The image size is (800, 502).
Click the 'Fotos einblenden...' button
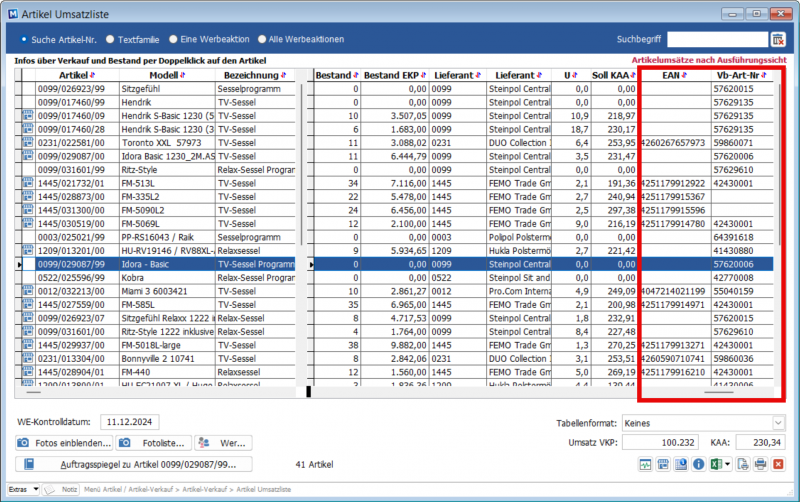(x=64, y=443)
